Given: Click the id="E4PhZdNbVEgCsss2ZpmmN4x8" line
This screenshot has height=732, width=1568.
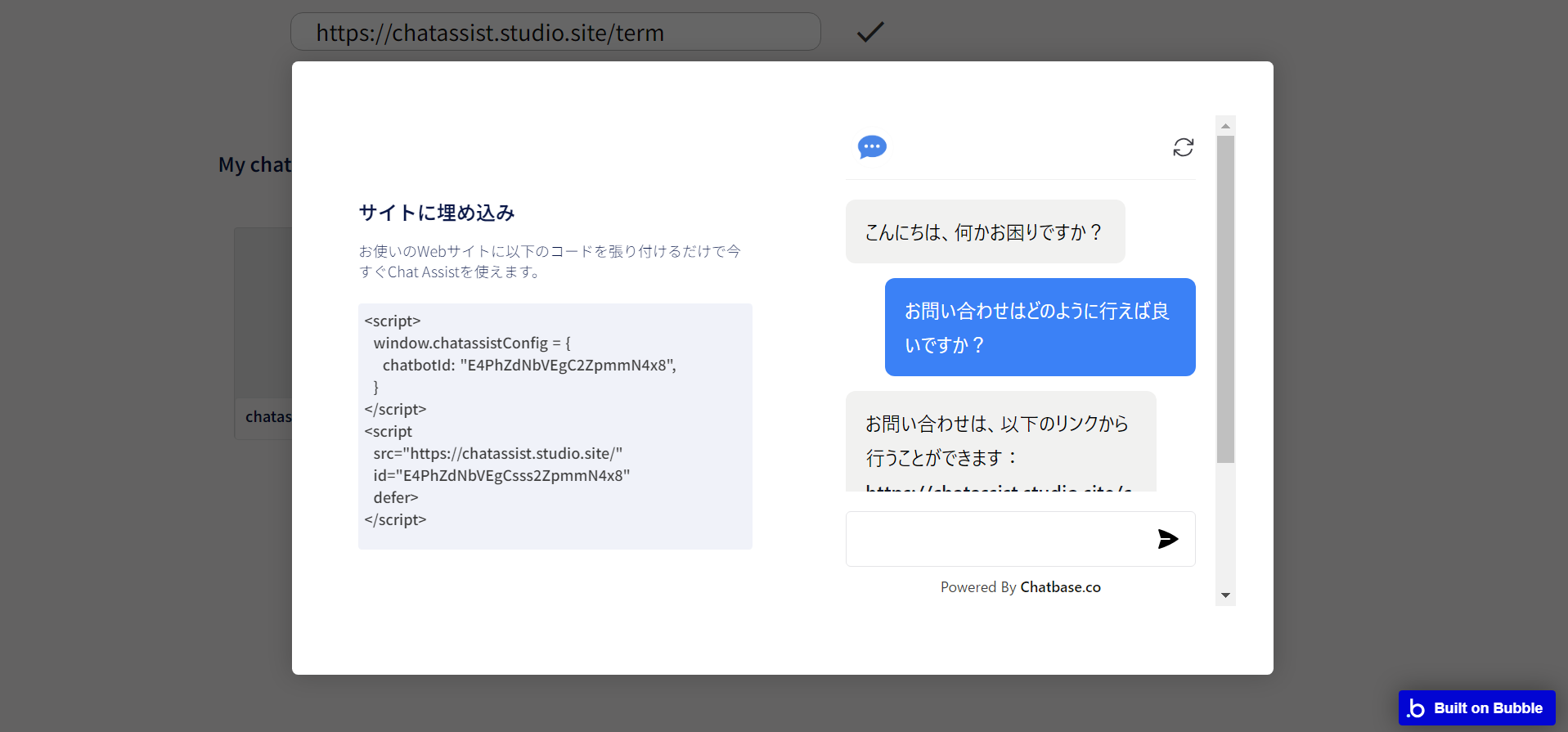Looking at the screenshot, I should 501,476.
